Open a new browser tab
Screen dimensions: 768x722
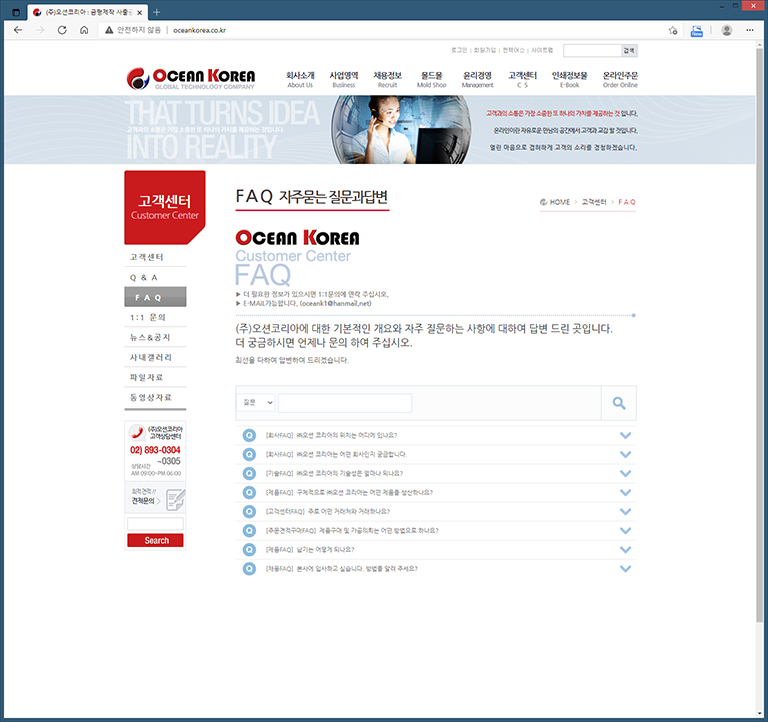pos(156,11)
